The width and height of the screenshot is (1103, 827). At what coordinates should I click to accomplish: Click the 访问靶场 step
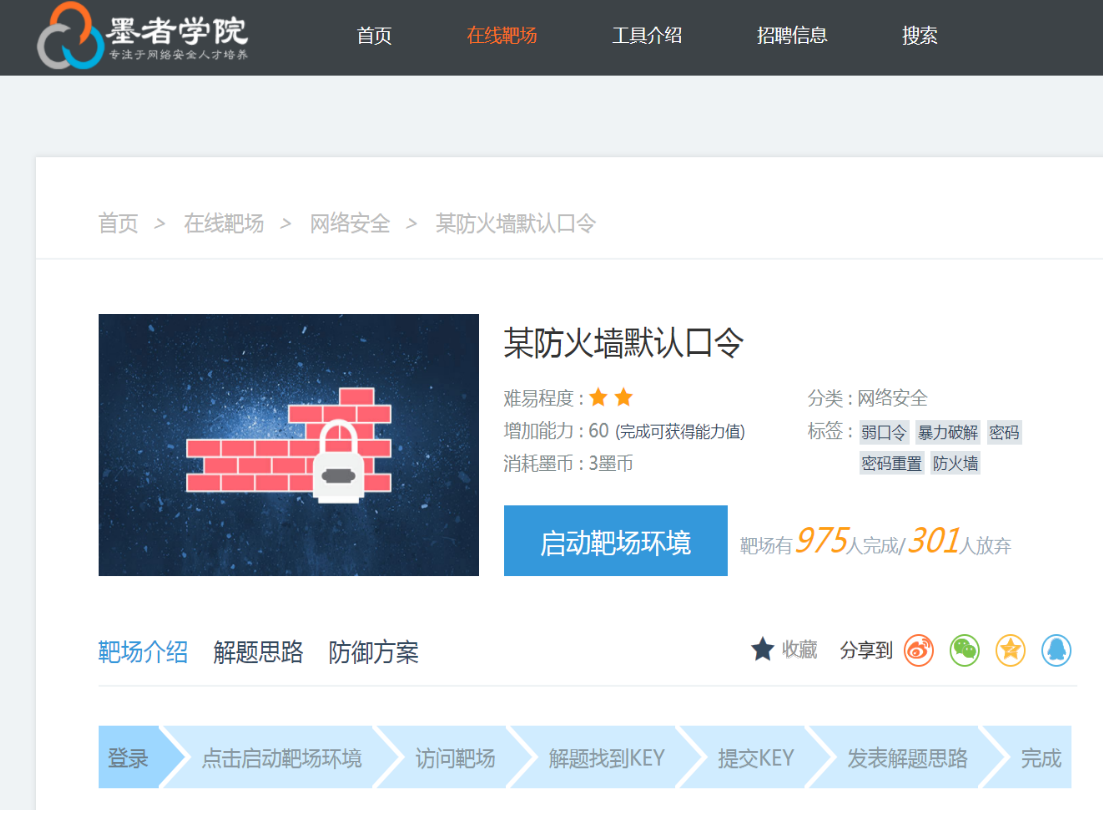[455, 757]
